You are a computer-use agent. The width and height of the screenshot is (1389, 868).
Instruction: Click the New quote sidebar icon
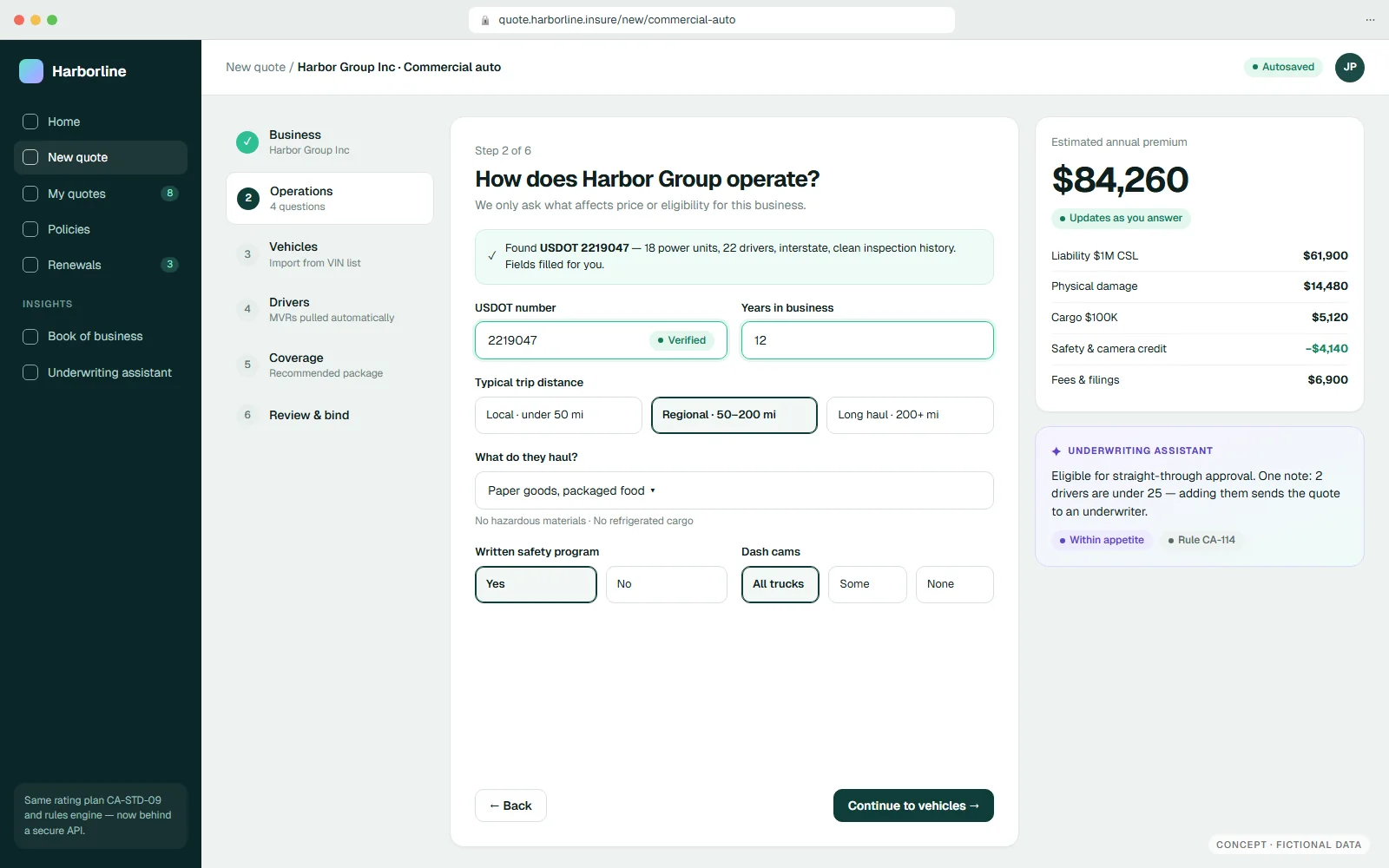click(30, 157)
